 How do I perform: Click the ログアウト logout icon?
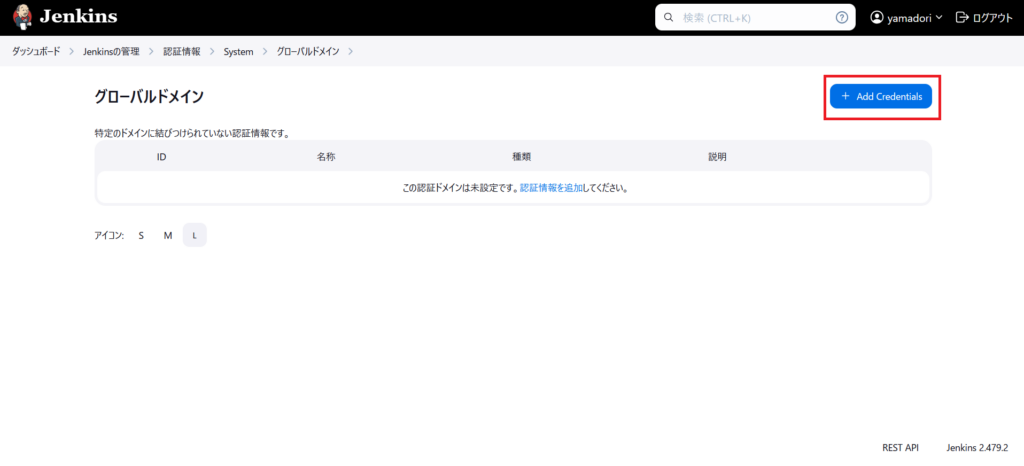[962, 18]
